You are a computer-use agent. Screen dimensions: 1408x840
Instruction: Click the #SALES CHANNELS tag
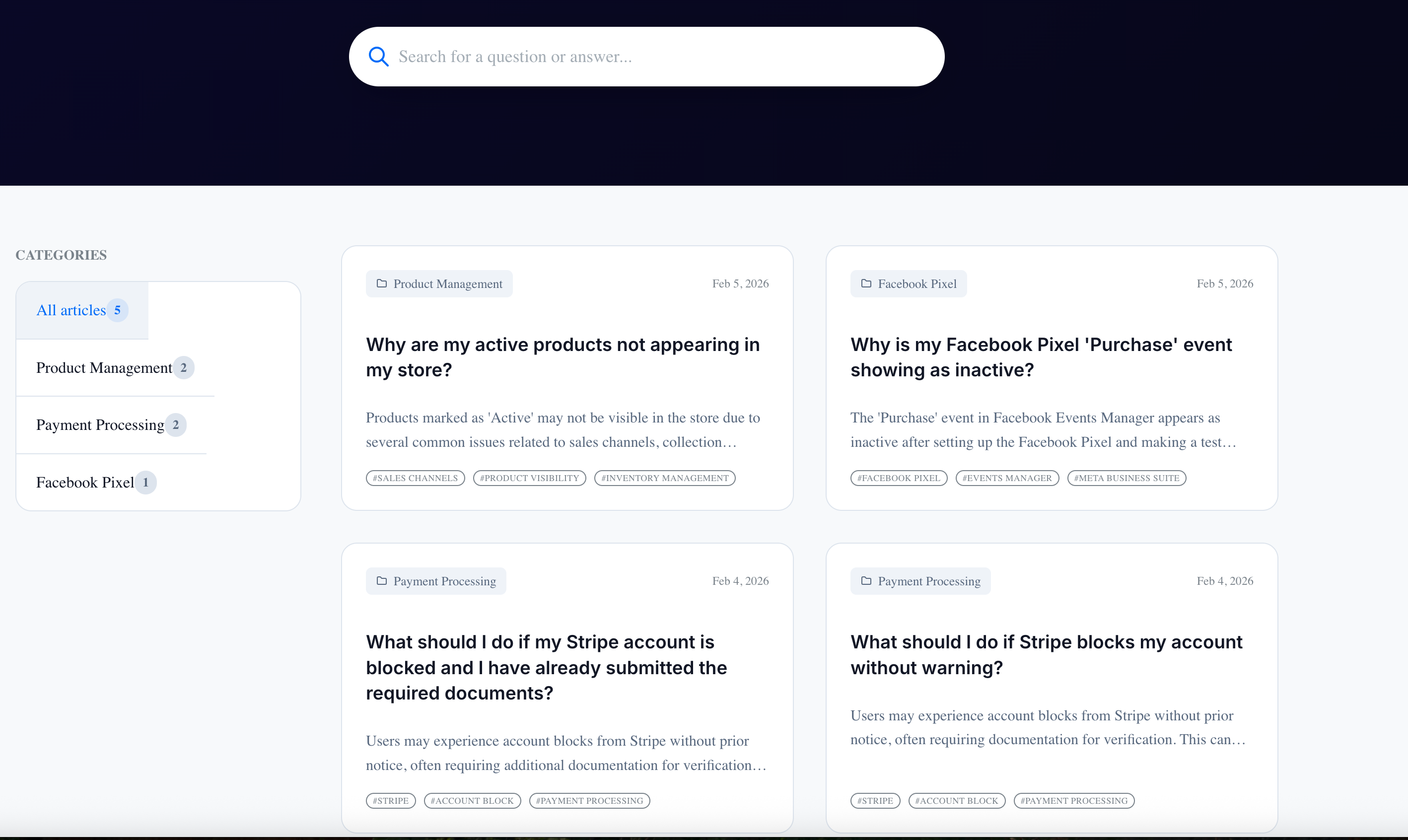[416, 478]
